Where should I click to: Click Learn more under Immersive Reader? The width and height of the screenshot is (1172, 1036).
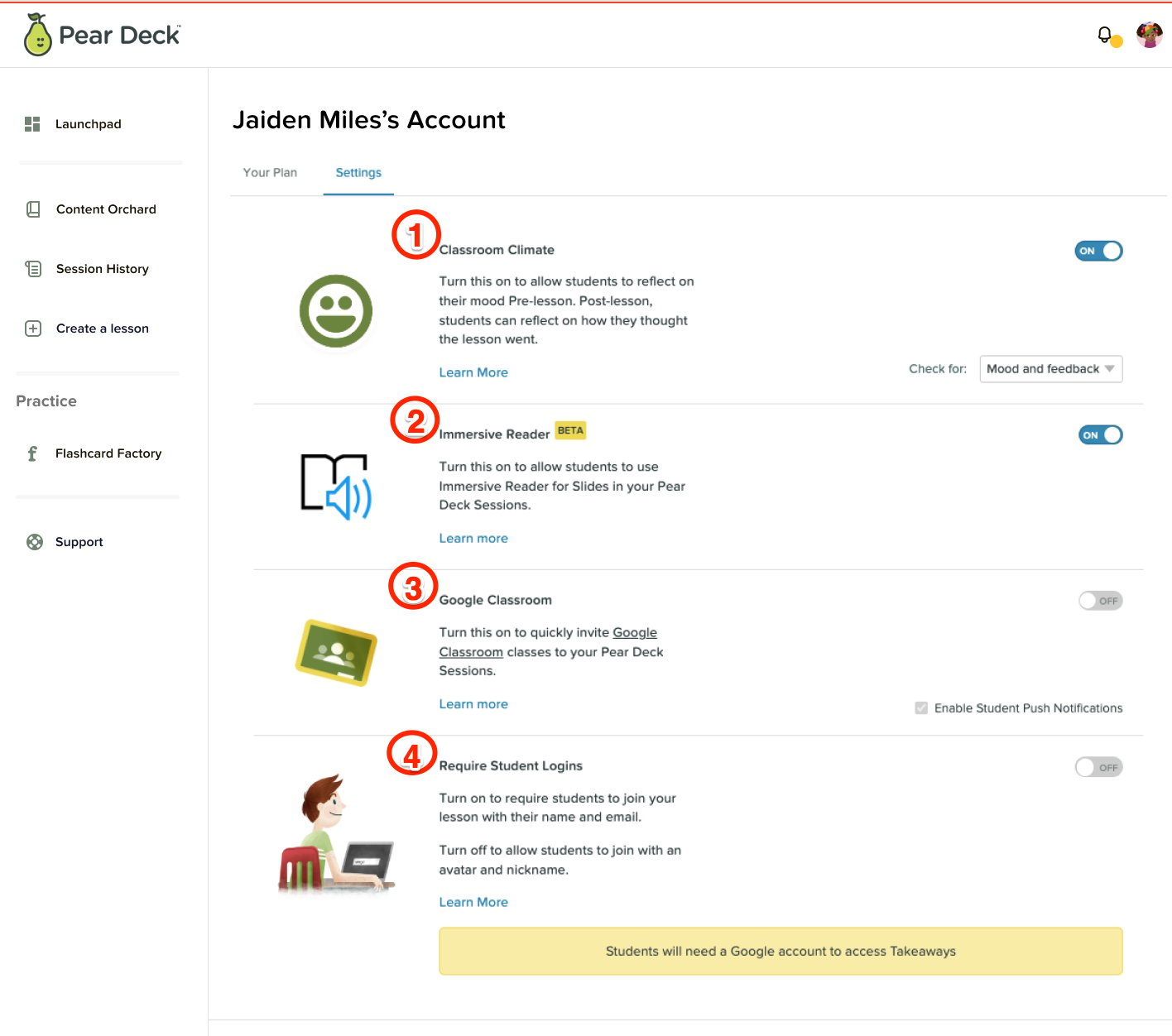(x=473, y=538)
